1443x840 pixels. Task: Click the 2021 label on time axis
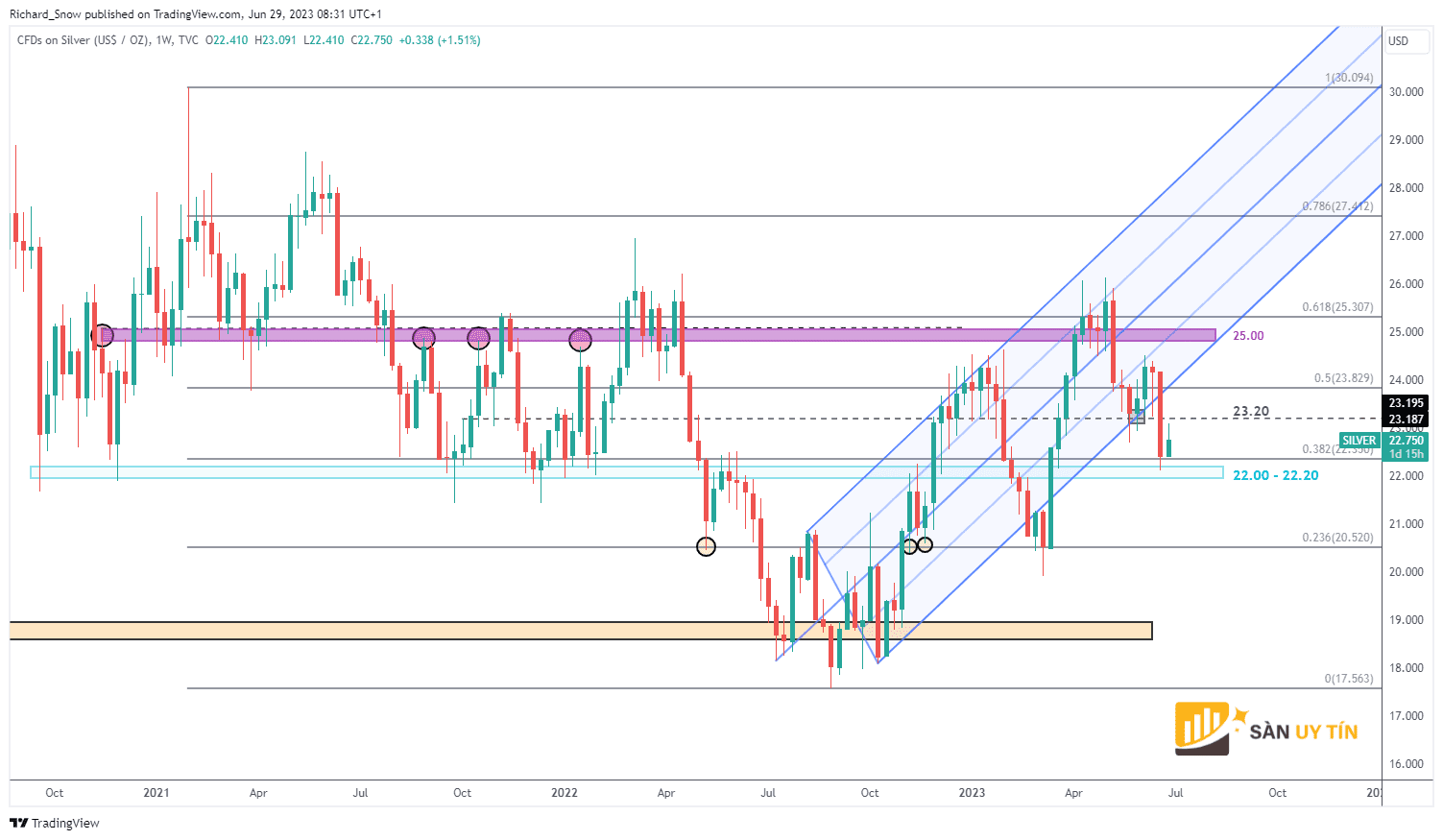[156, 793]
